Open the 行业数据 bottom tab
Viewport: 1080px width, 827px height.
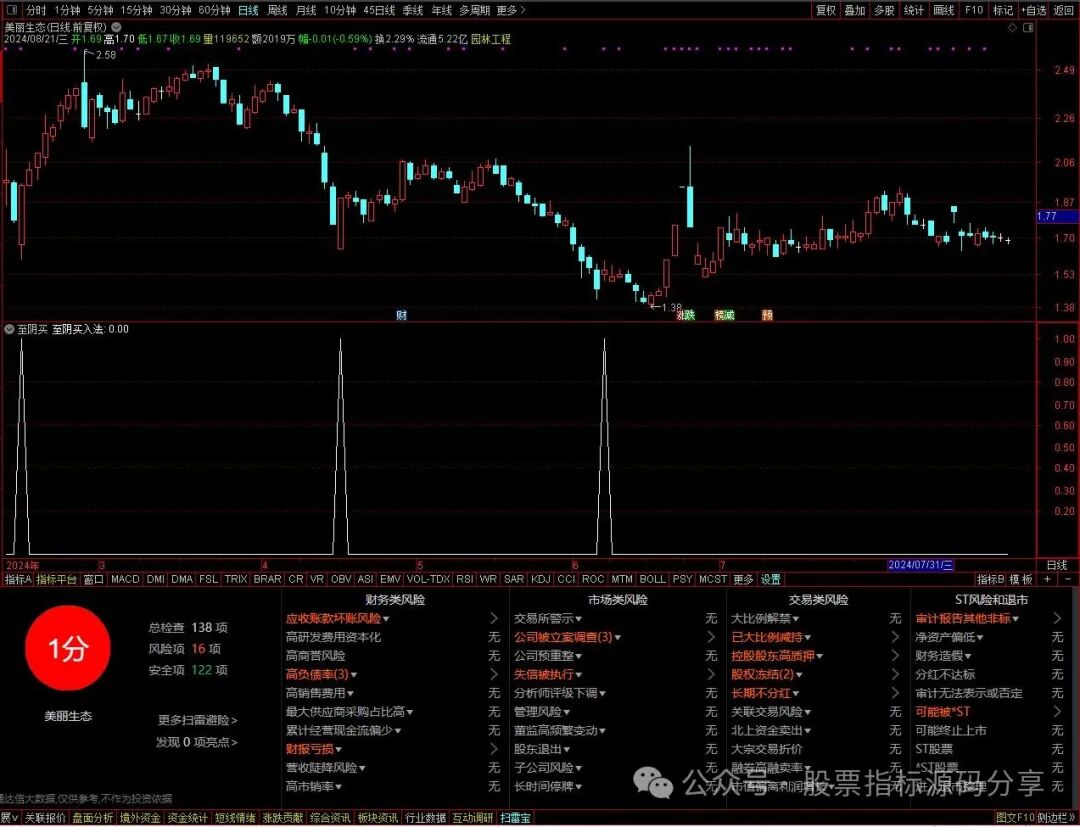click(x=425, y=818)
